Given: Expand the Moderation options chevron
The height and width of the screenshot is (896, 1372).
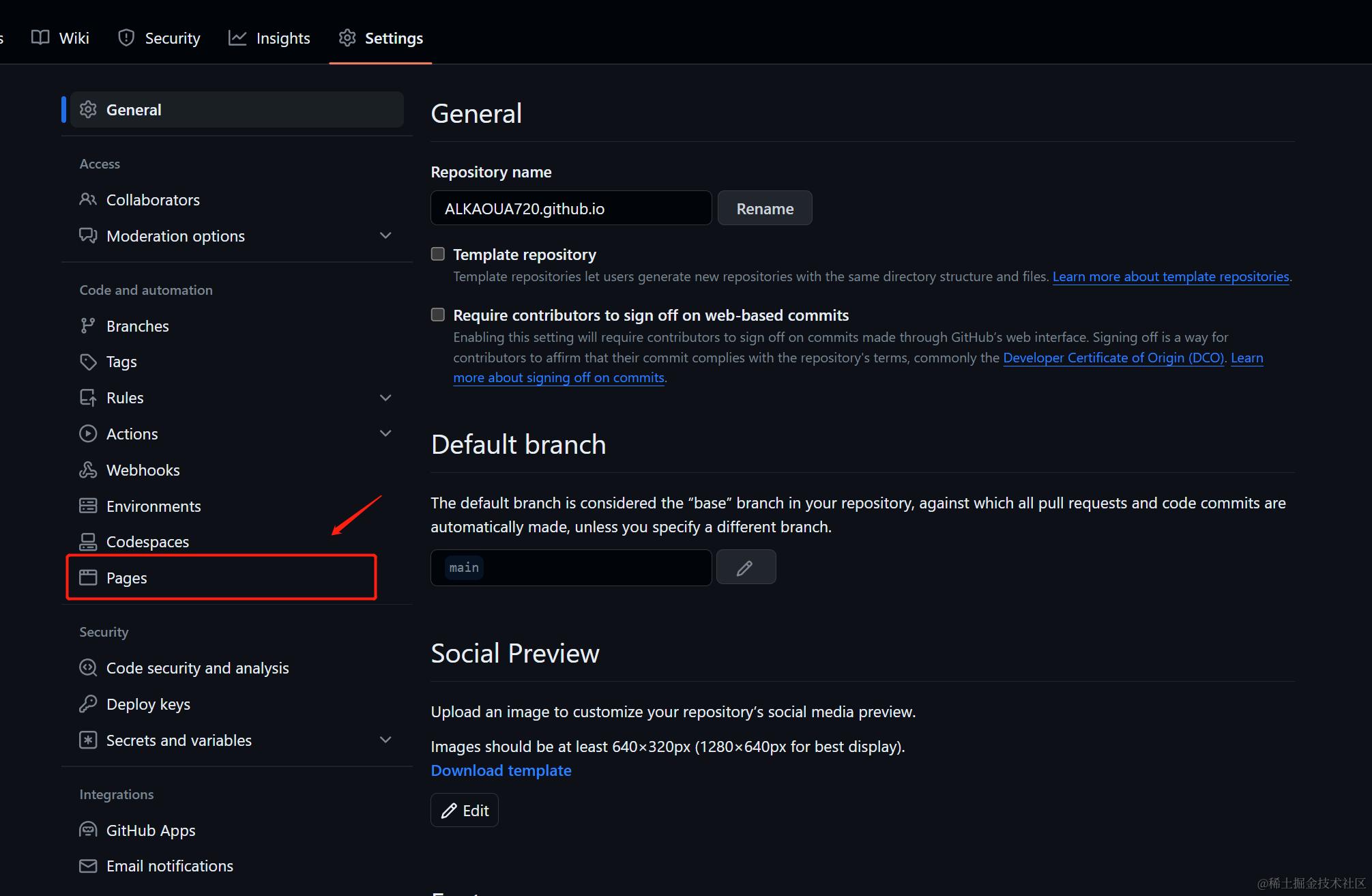Looking at the screenshot, I should click(385, 235).
